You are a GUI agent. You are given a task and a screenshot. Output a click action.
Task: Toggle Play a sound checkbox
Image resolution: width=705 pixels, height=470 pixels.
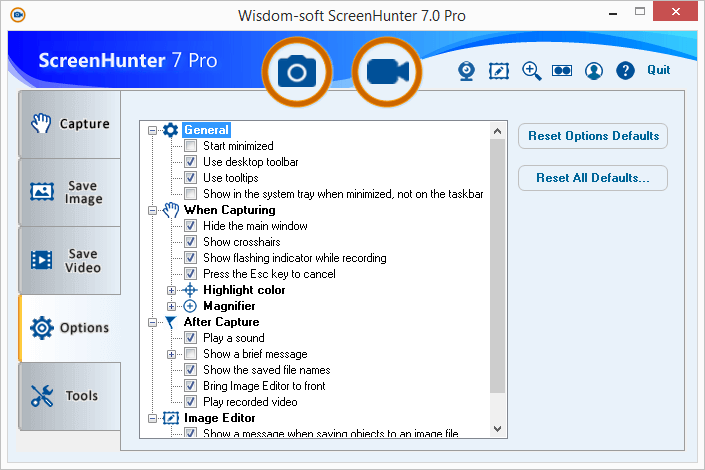[191, 338]
